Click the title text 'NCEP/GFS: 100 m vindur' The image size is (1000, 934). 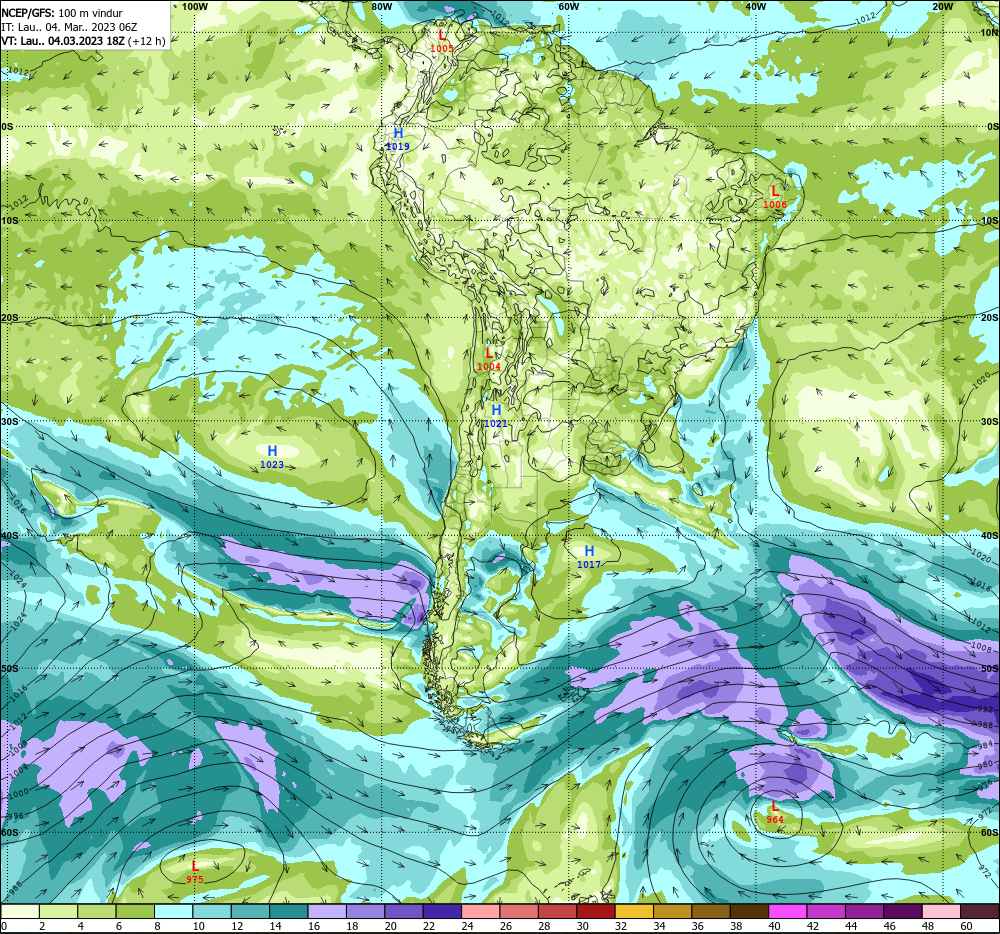click(62, 13)
